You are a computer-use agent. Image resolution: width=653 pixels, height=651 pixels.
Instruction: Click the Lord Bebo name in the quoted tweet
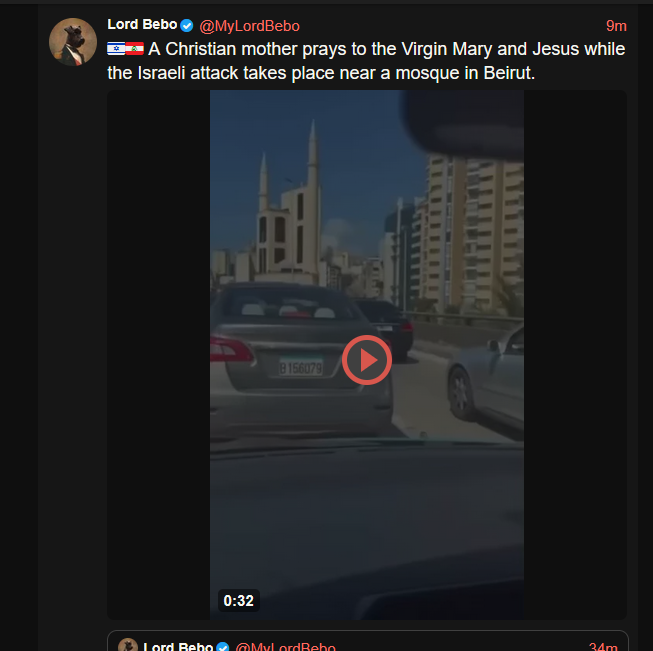178,646
